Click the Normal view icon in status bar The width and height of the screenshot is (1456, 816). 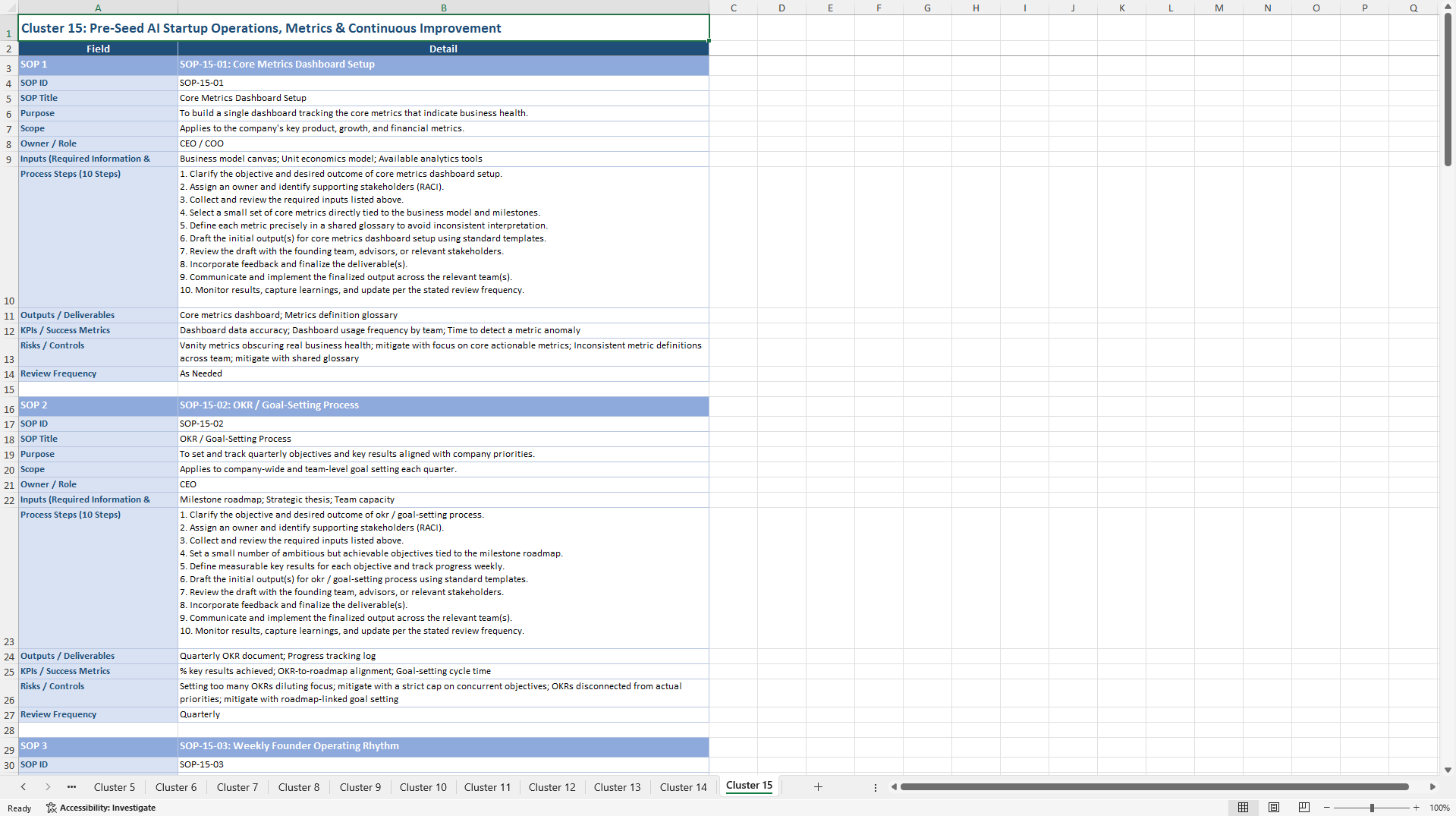tap(1243, 808)
